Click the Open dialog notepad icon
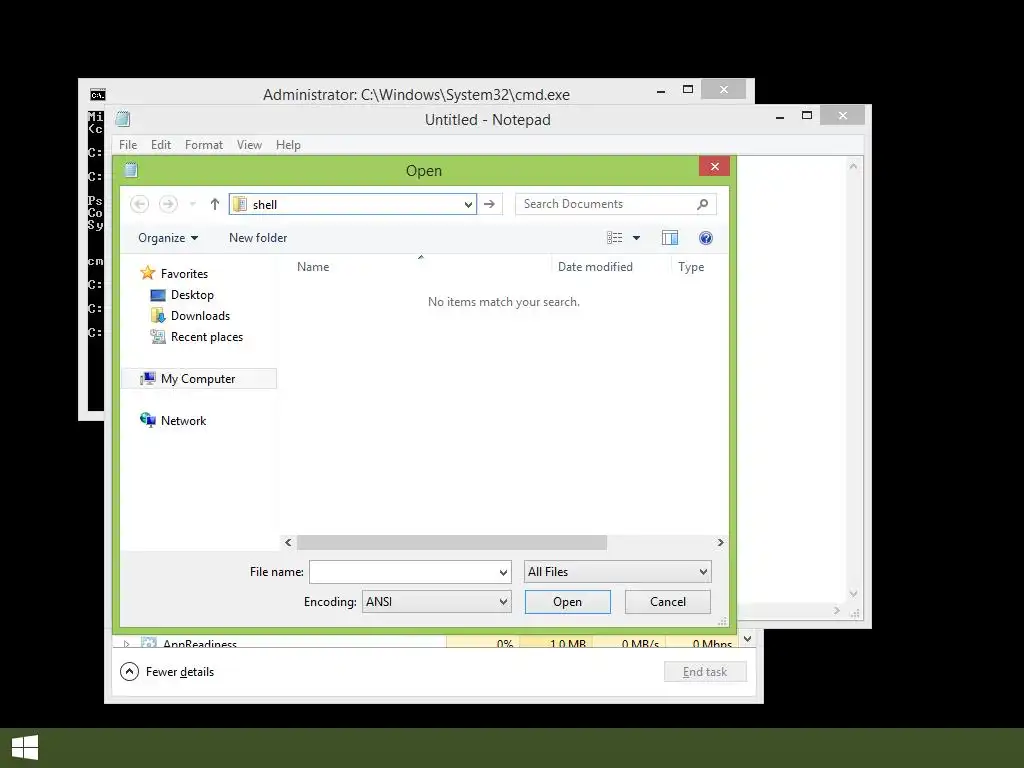Image resolution: width=1024 pixels, height=768 pixels. tap(131, 170)
